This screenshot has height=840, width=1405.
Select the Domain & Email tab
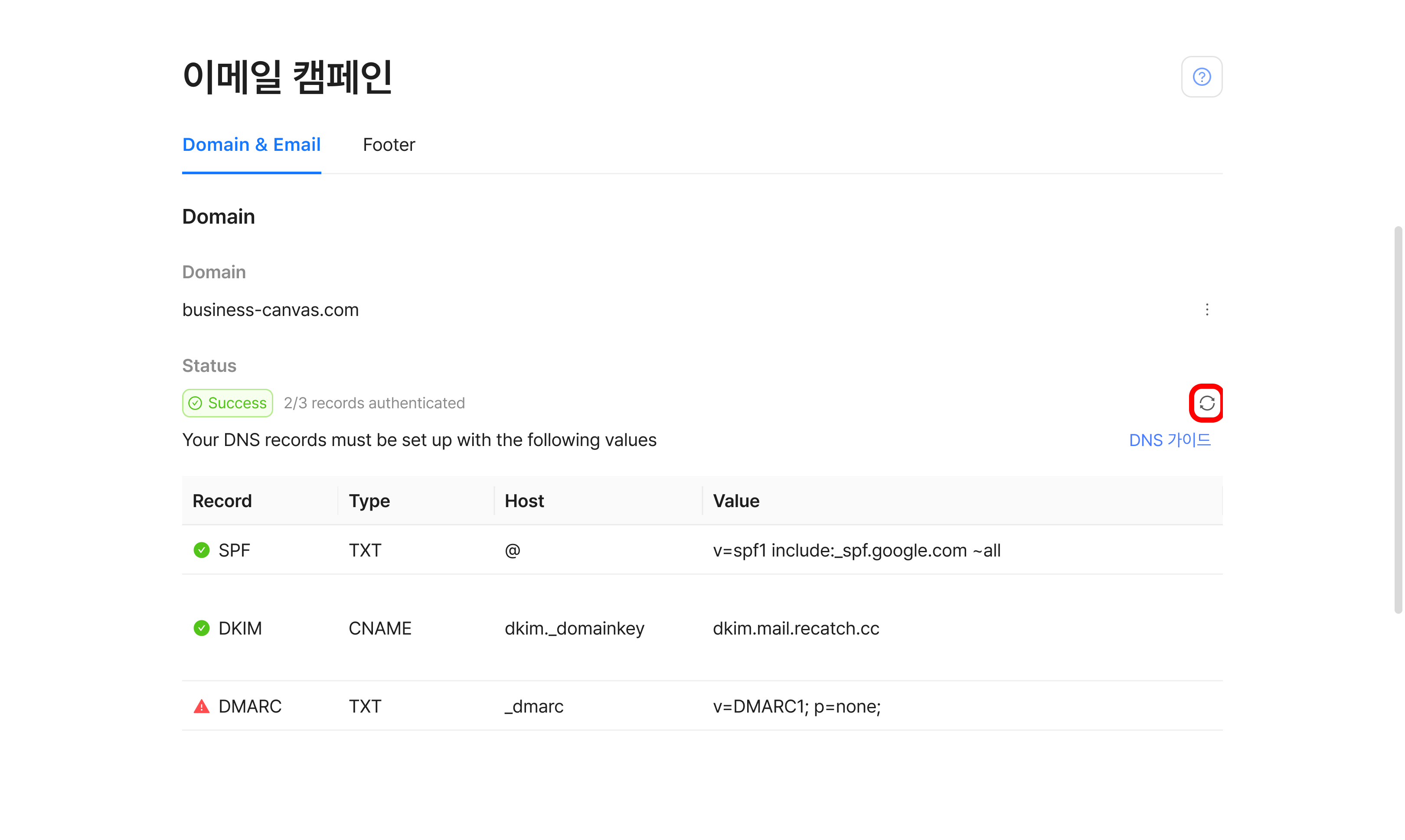(252, 145)
